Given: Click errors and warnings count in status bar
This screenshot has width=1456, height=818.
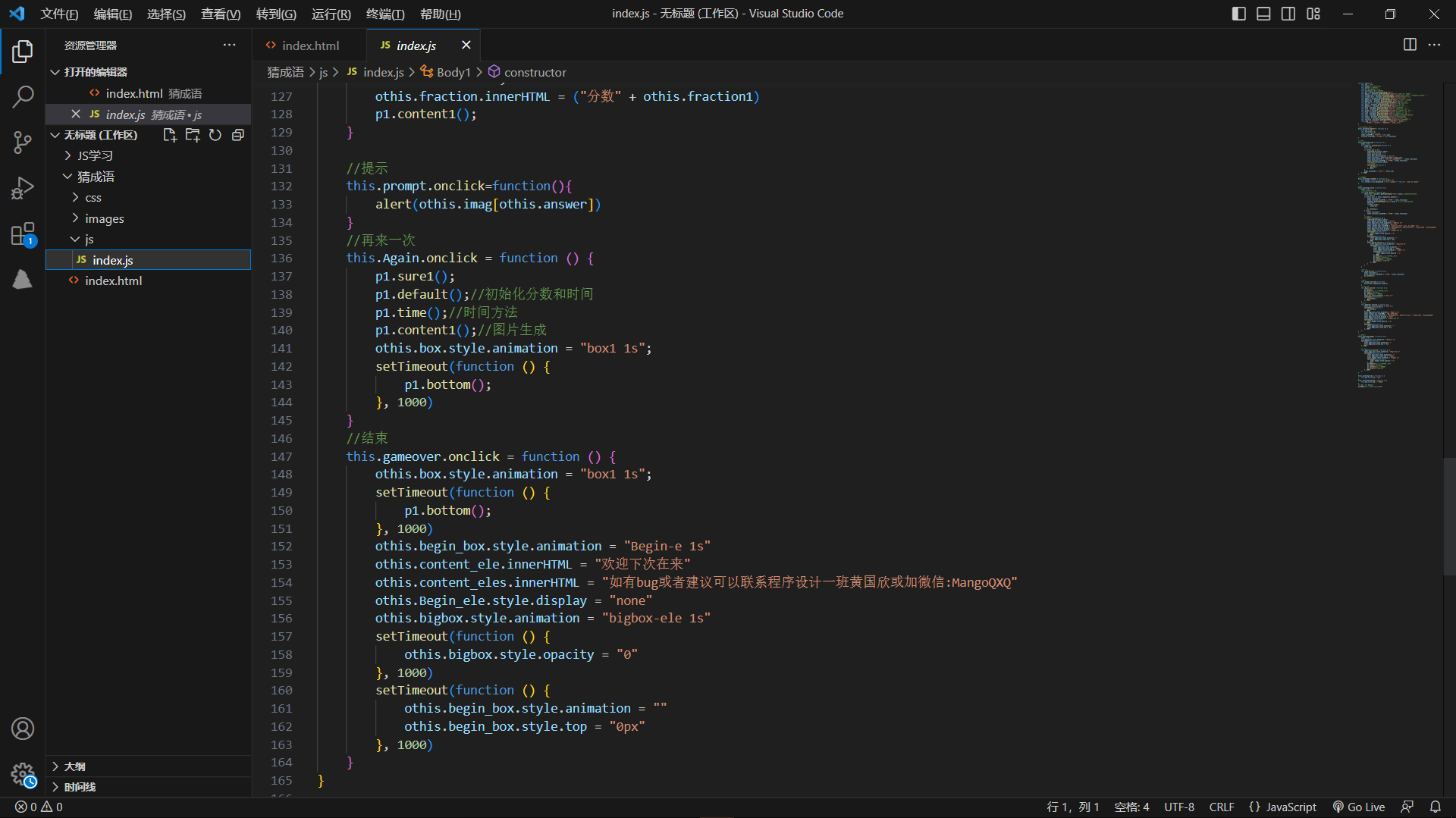Looking at the screenshot, I should [39, 807].
